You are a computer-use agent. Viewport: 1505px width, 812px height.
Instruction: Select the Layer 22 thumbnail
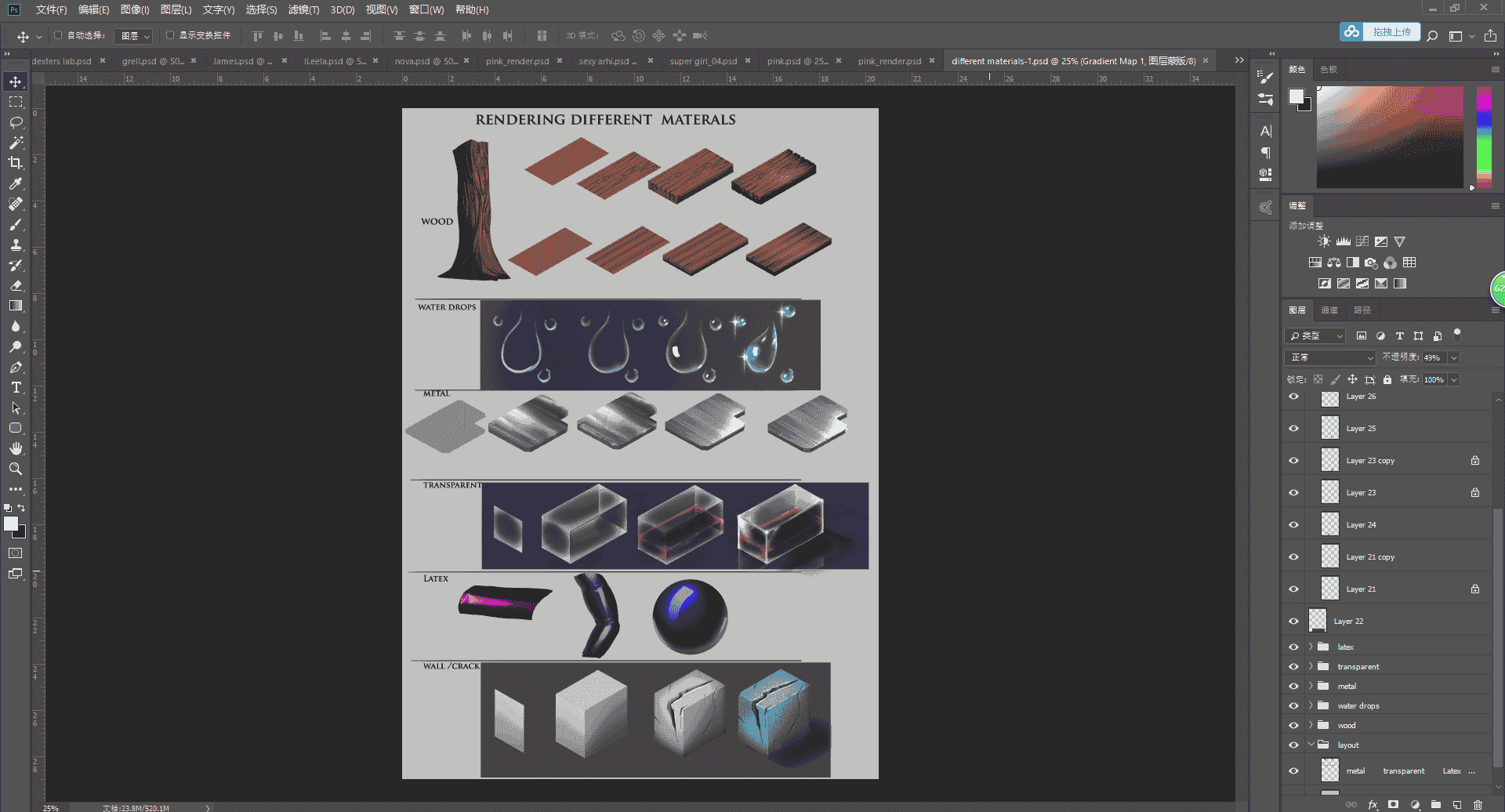(1318, 621)
